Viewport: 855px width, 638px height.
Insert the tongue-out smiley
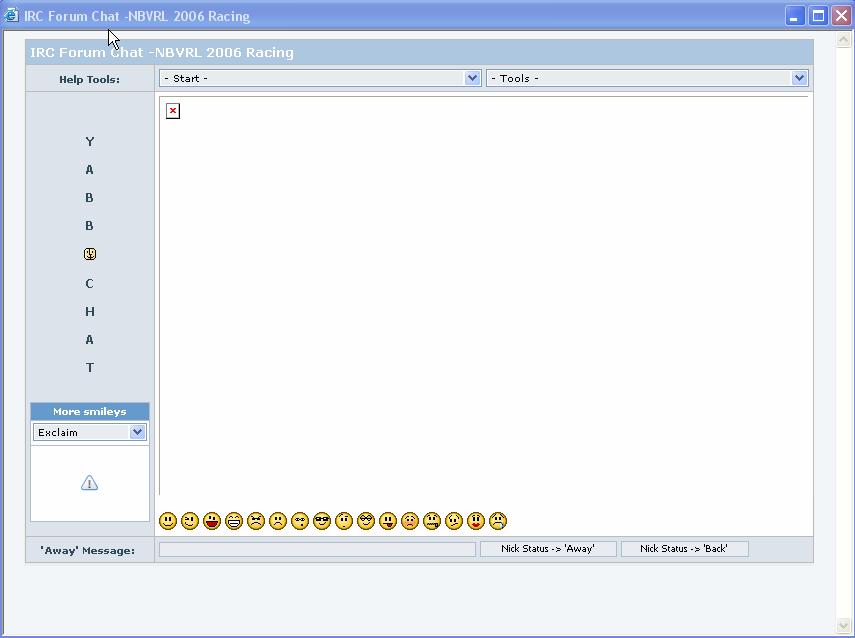tap(388, 521)
